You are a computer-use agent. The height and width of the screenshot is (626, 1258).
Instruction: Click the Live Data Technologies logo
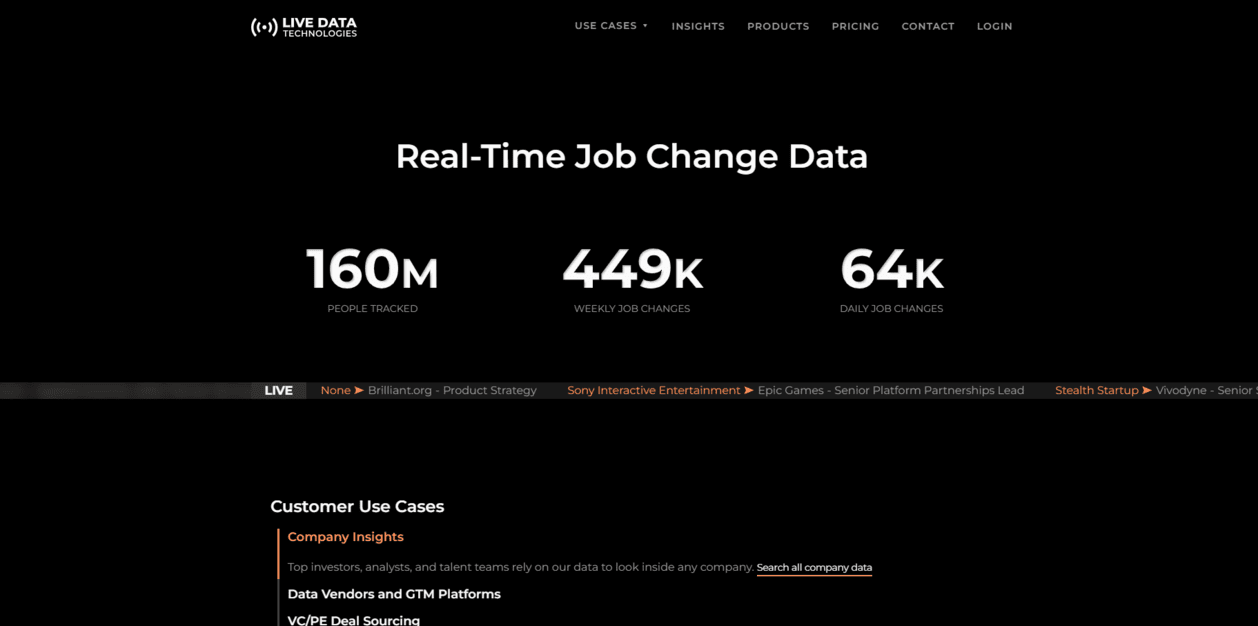pos(304,27)
